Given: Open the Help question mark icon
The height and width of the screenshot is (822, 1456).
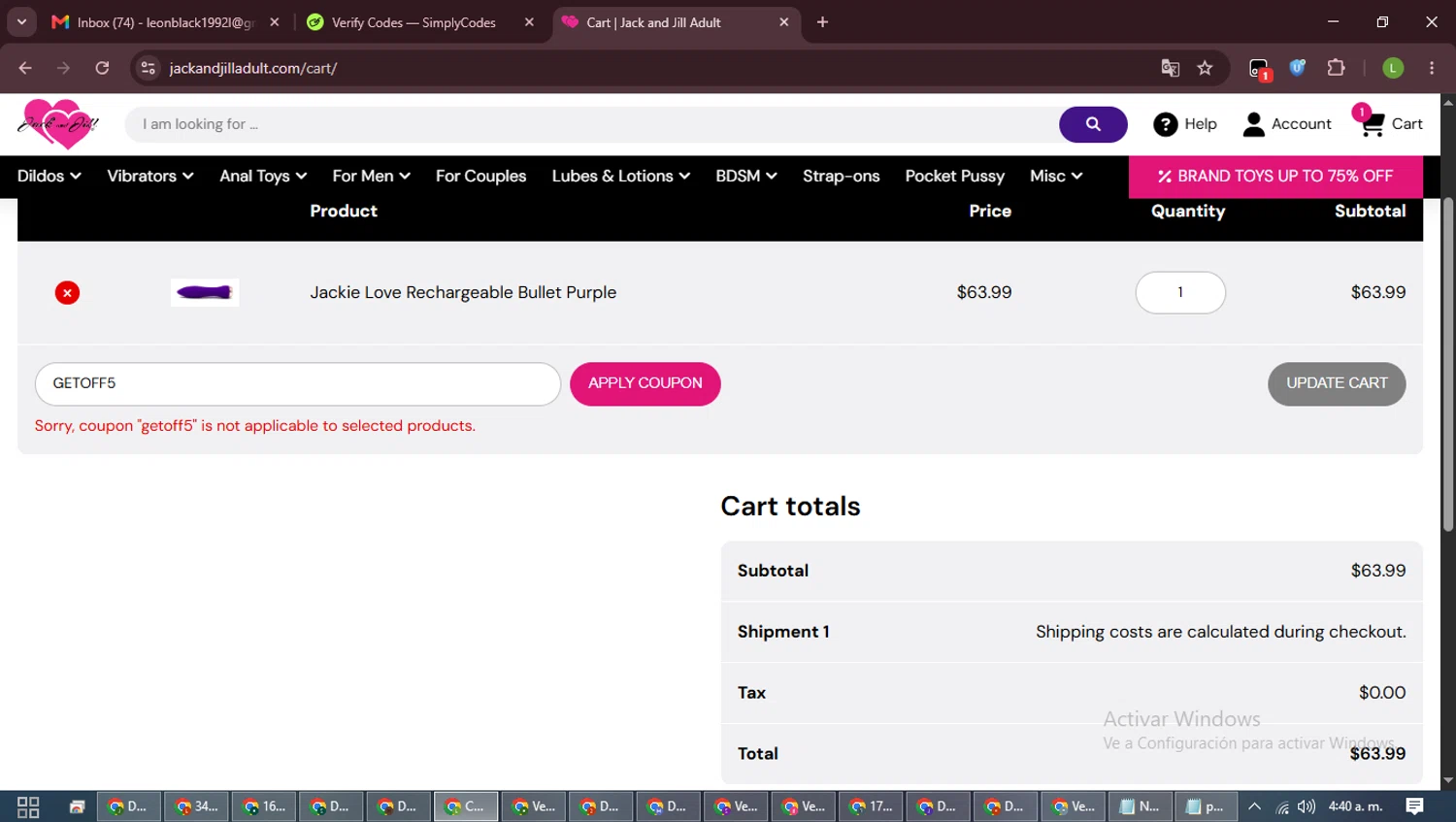Looking at the screenshot, I should 1166,124.
